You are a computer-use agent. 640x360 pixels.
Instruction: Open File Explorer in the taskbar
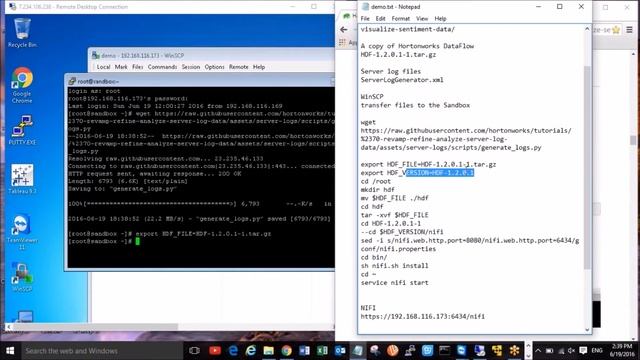coord(269,351)
